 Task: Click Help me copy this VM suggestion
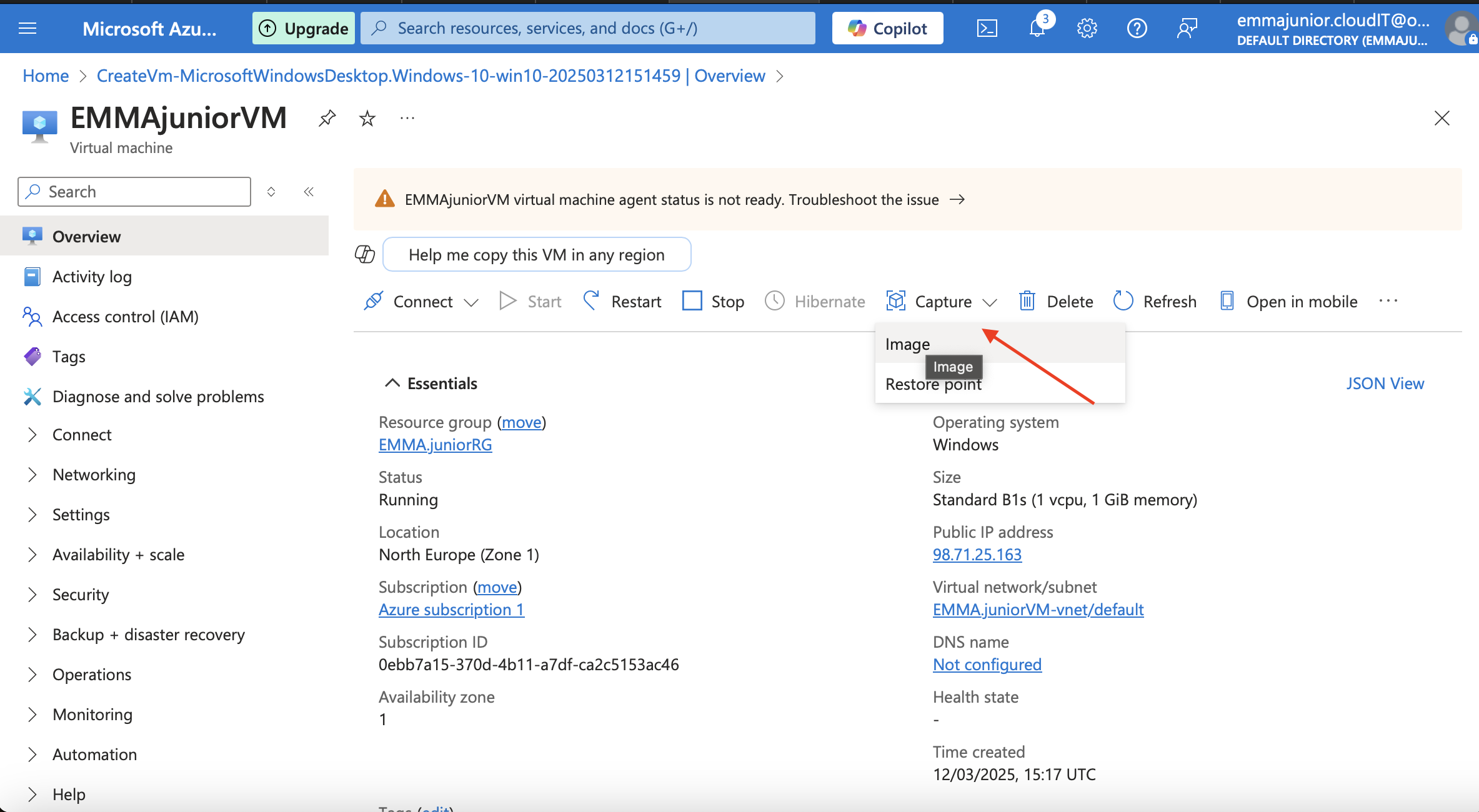[x=537, y=254]
